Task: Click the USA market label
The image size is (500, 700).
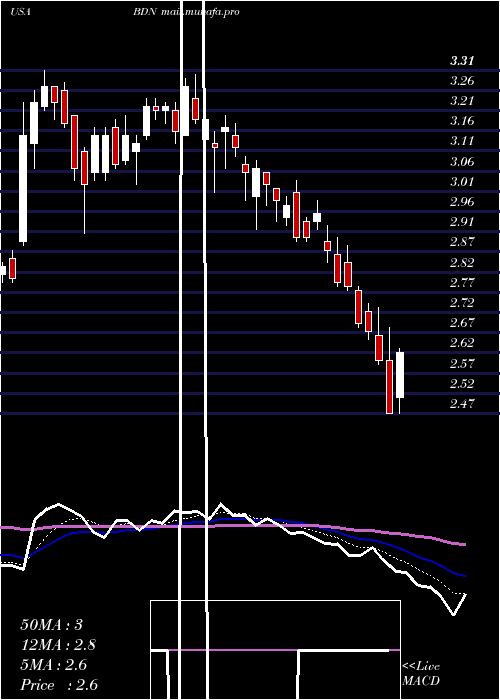Action: 20,12
